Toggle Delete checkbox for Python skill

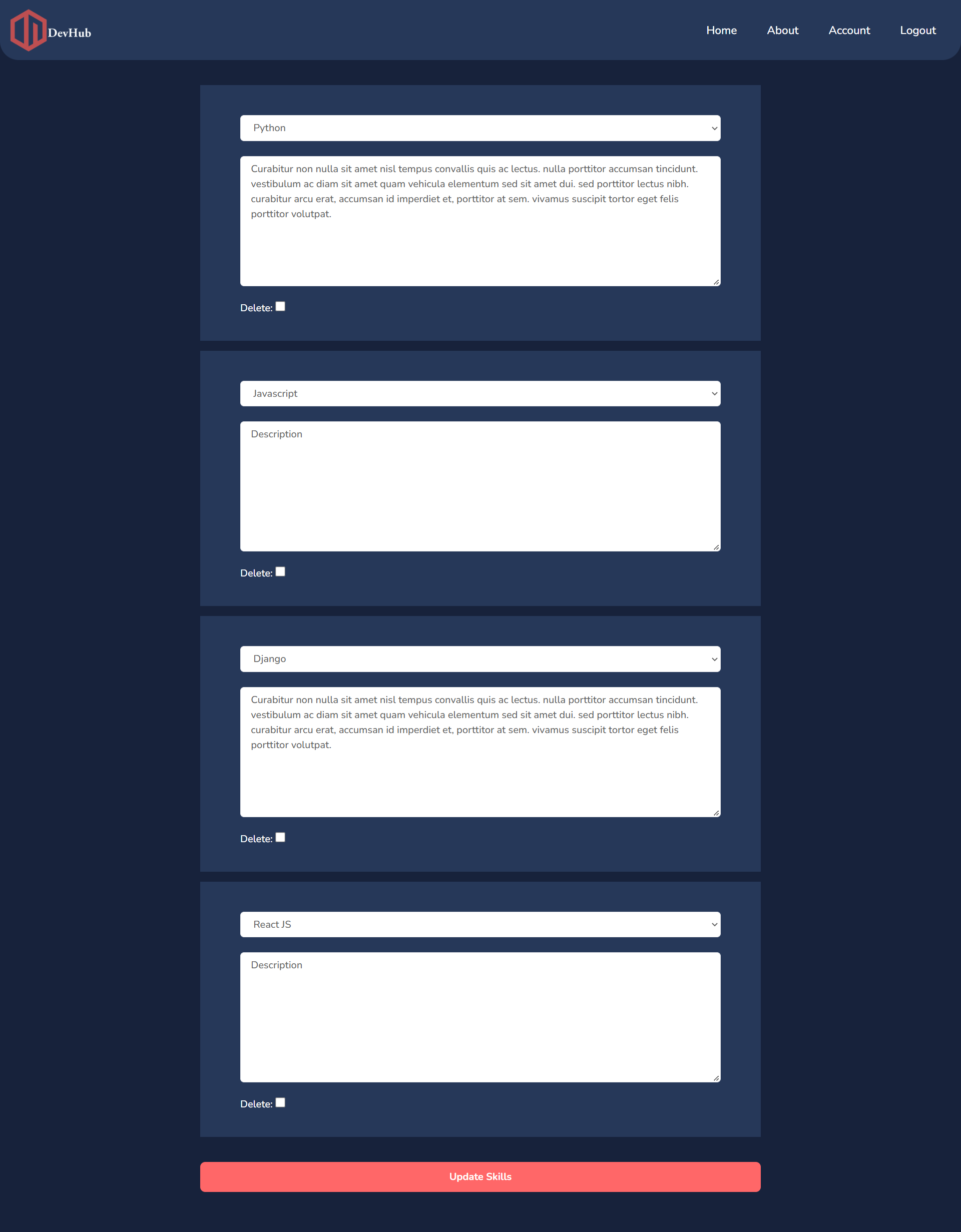point(281,306)
